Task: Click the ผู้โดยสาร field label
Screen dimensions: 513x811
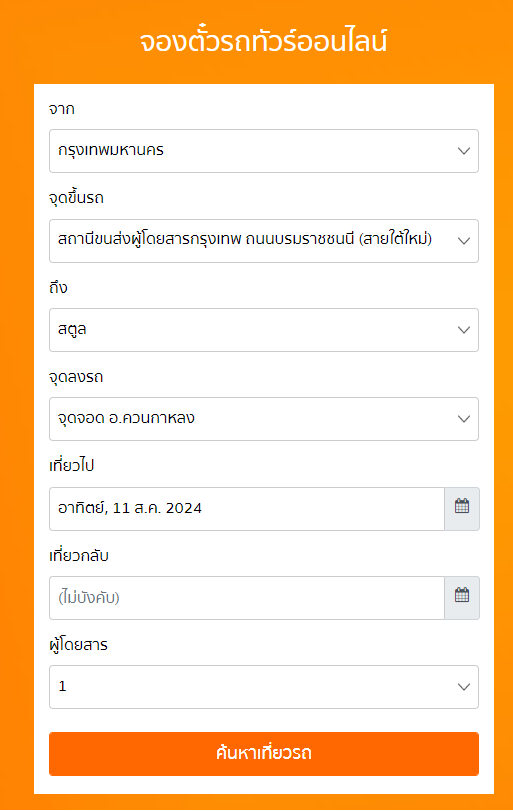Action: pos(78,644)
